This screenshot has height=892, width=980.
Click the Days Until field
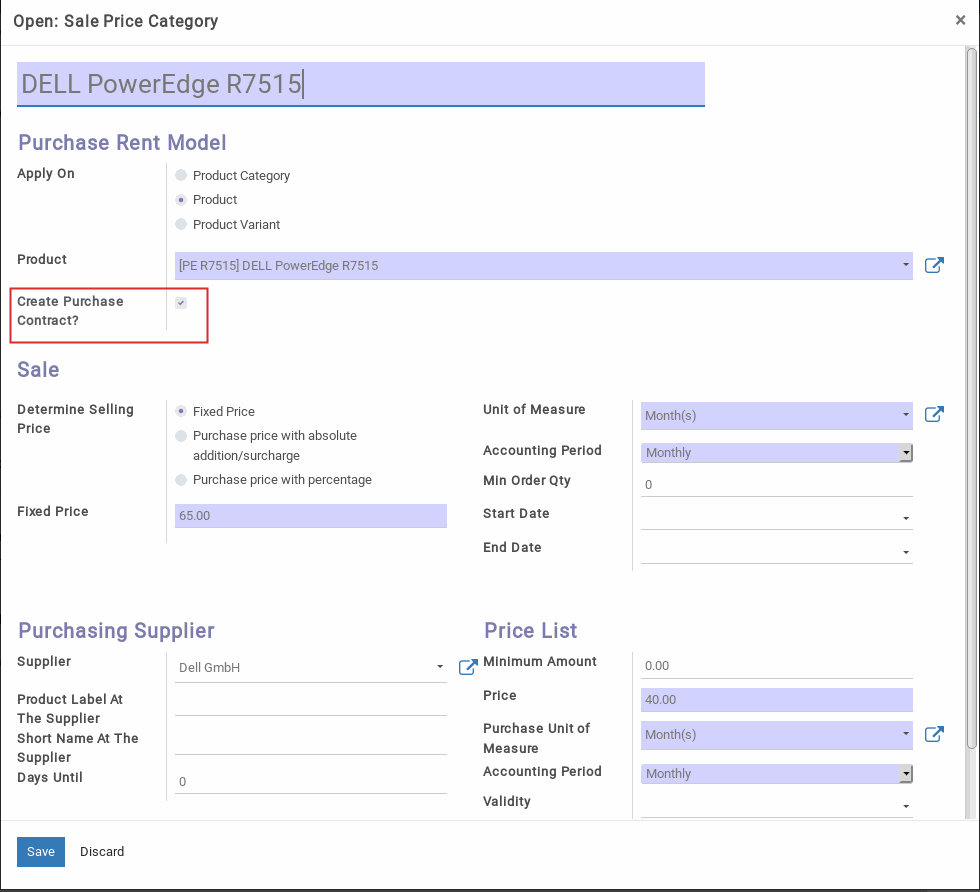pos(311,781)
